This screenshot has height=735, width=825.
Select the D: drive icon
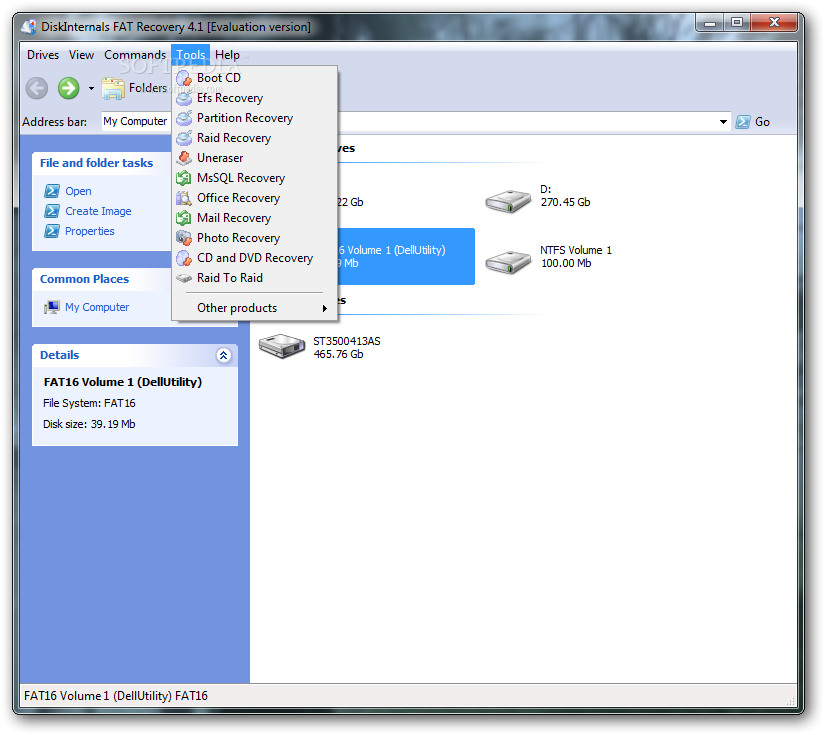pos(508,202)
